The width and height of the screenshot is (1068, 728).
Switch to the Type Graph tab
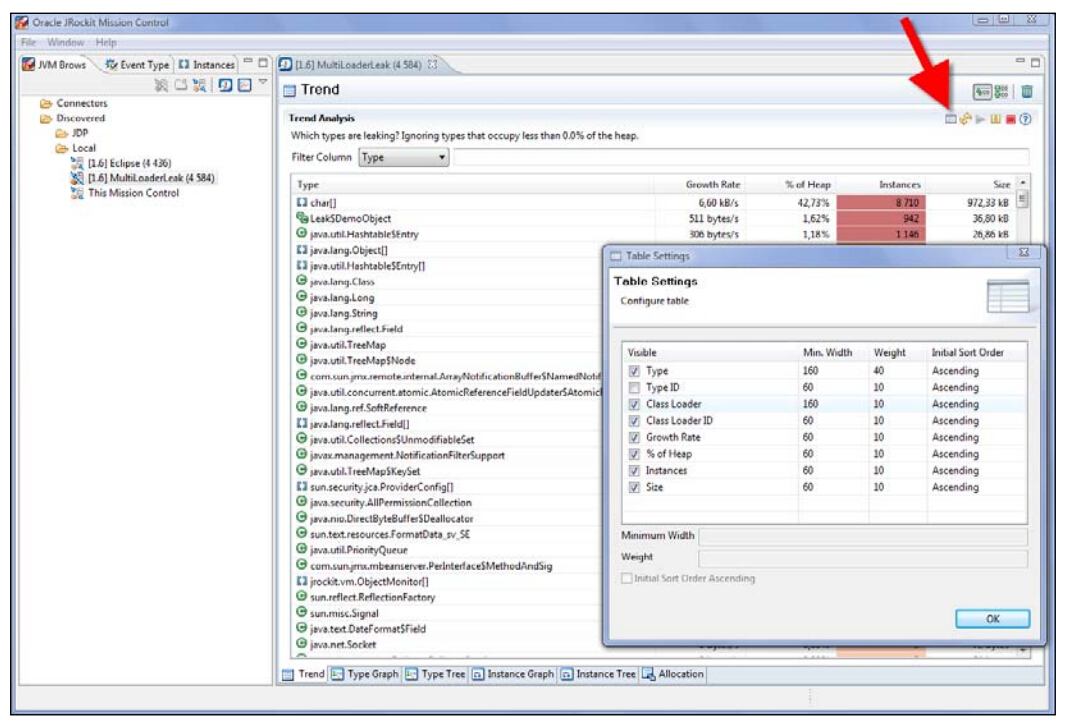click(365, 674)
